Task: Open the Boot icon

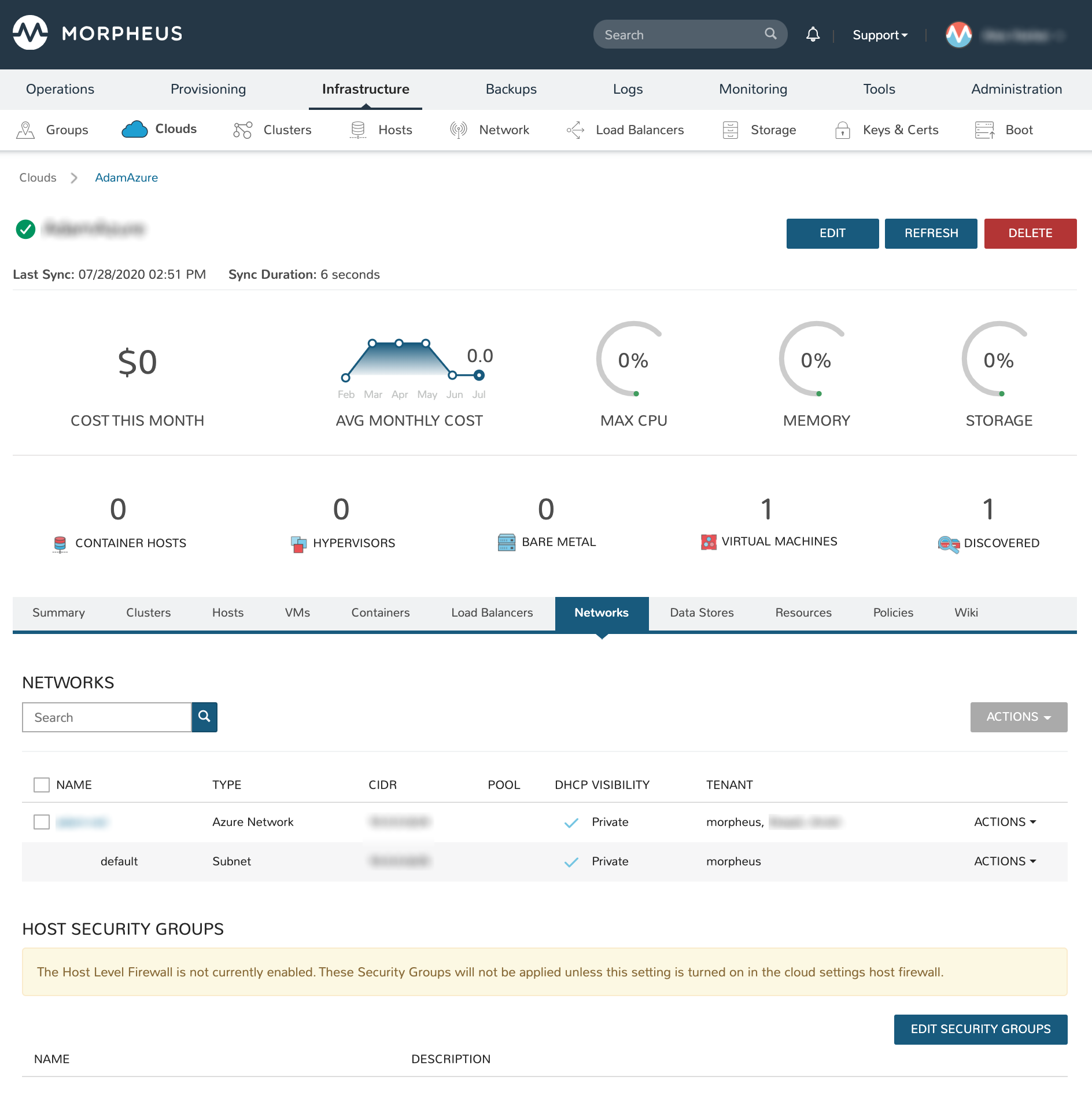Action: pos(984,130)
